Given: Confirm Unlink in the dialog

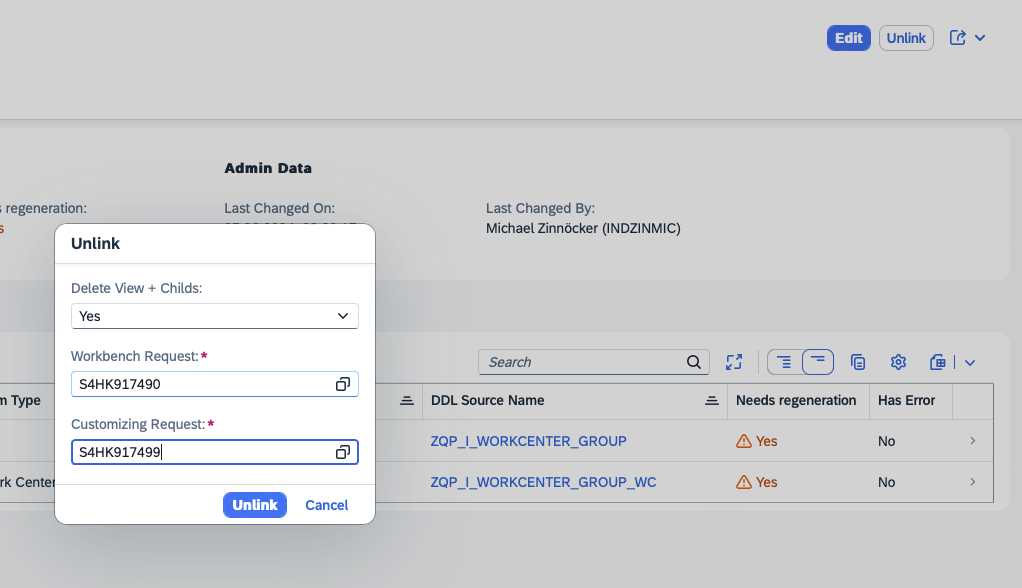Looking at the screenshot, I should [255, 505].
